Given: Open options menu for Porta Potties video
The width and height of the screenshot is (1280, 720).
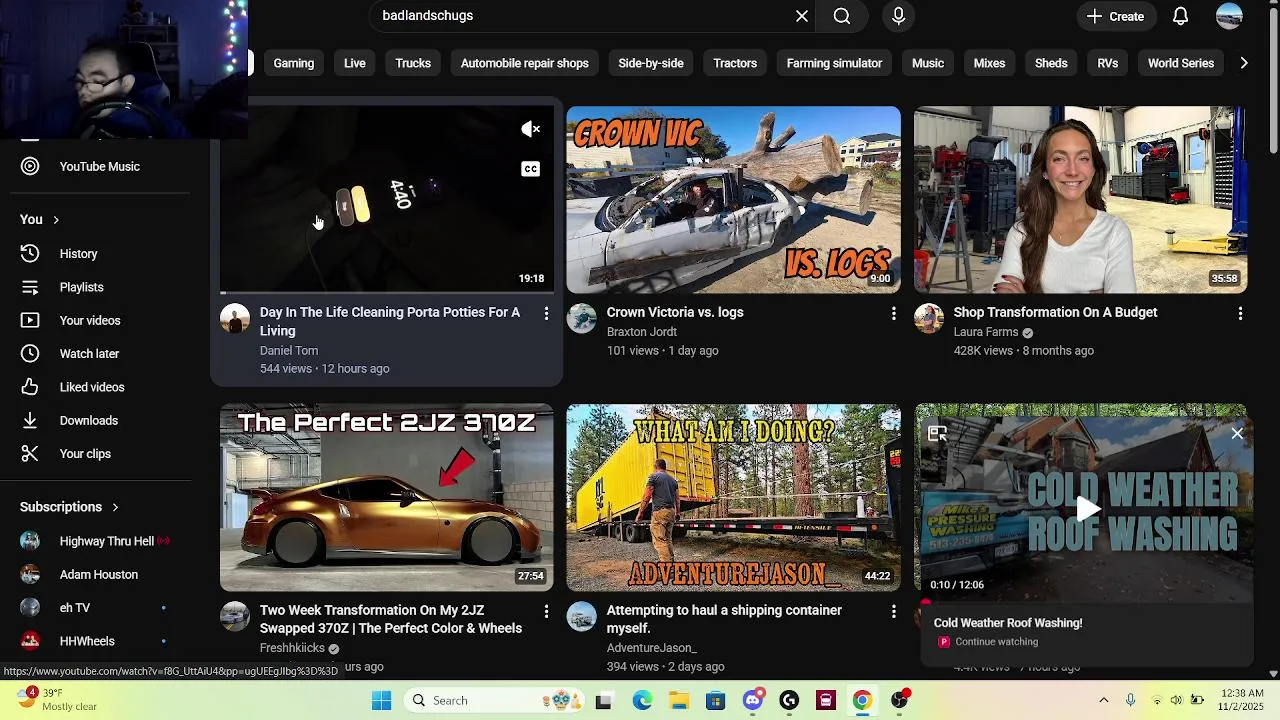Looking at the screenshot, I should tap(546, 313).
